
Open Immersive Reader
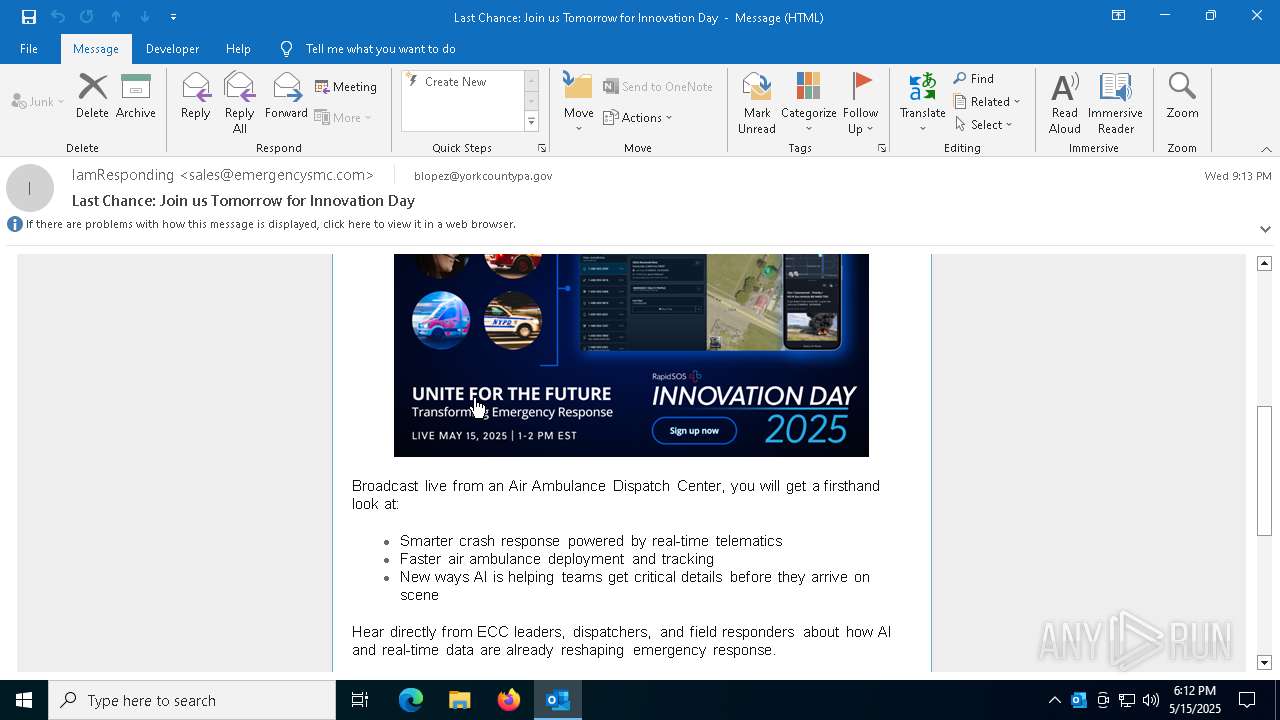pyautogui.click(x=1115, y=102)
